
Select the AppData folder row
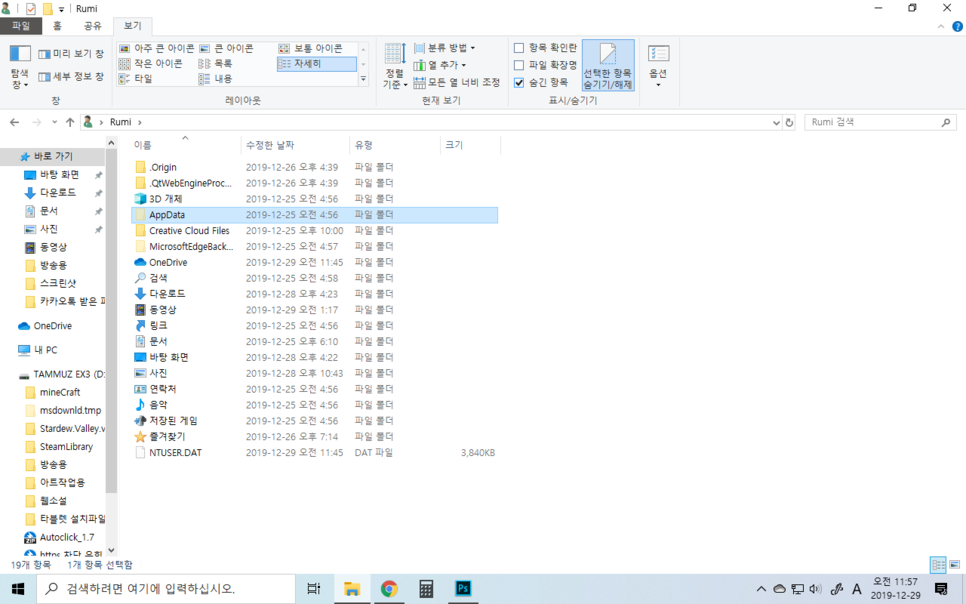point(314,215)
